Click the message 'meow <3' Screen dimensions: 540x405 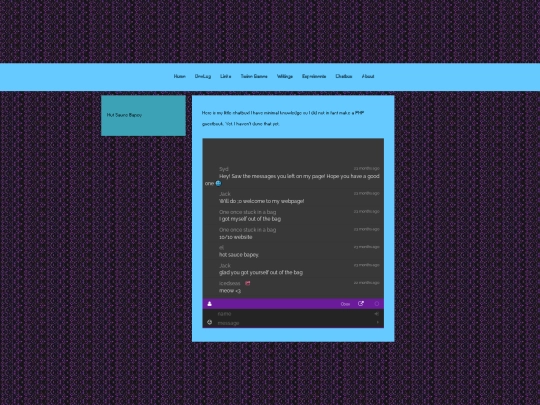point(230,291)
